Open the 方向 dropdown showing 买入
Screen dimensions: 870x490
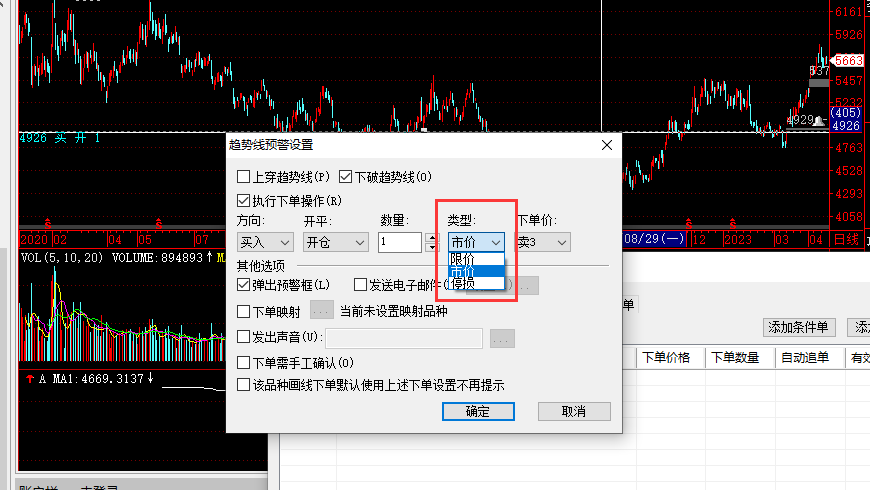[x=265, y=243]
